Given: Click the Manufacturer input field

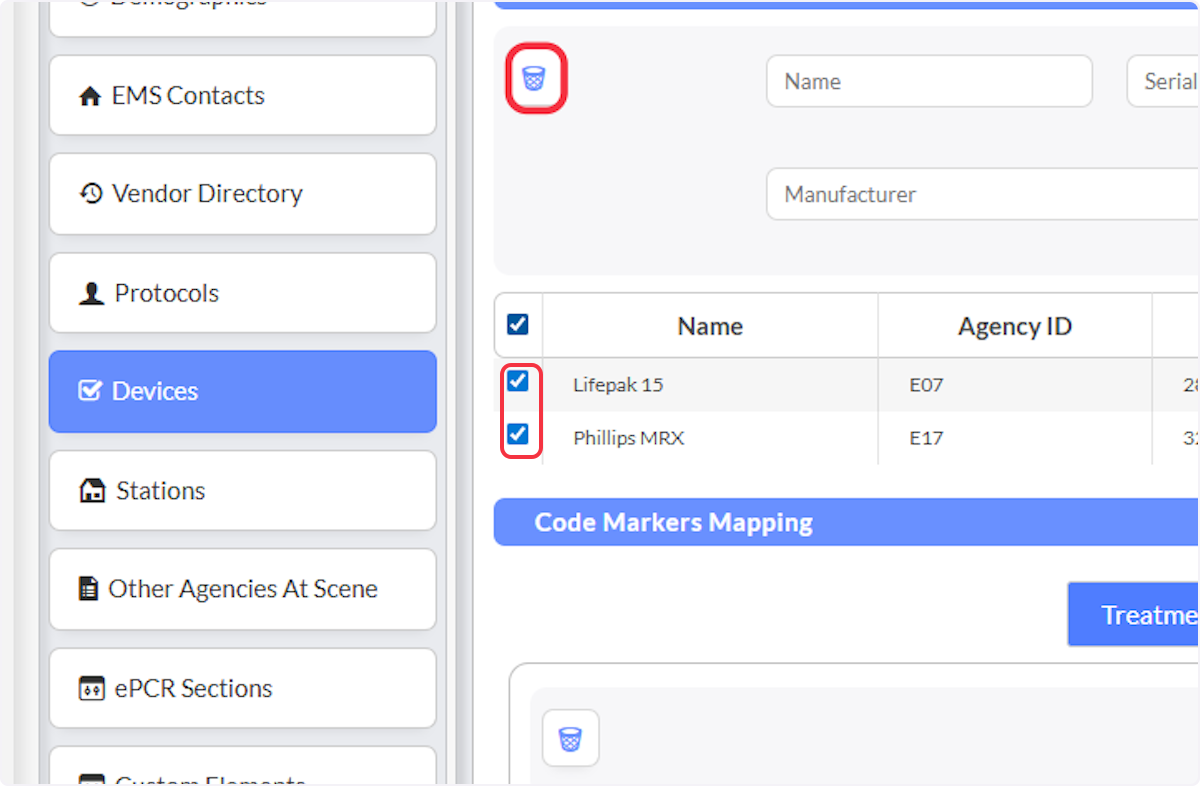Looking at the screenshot, I should point(983,194).
